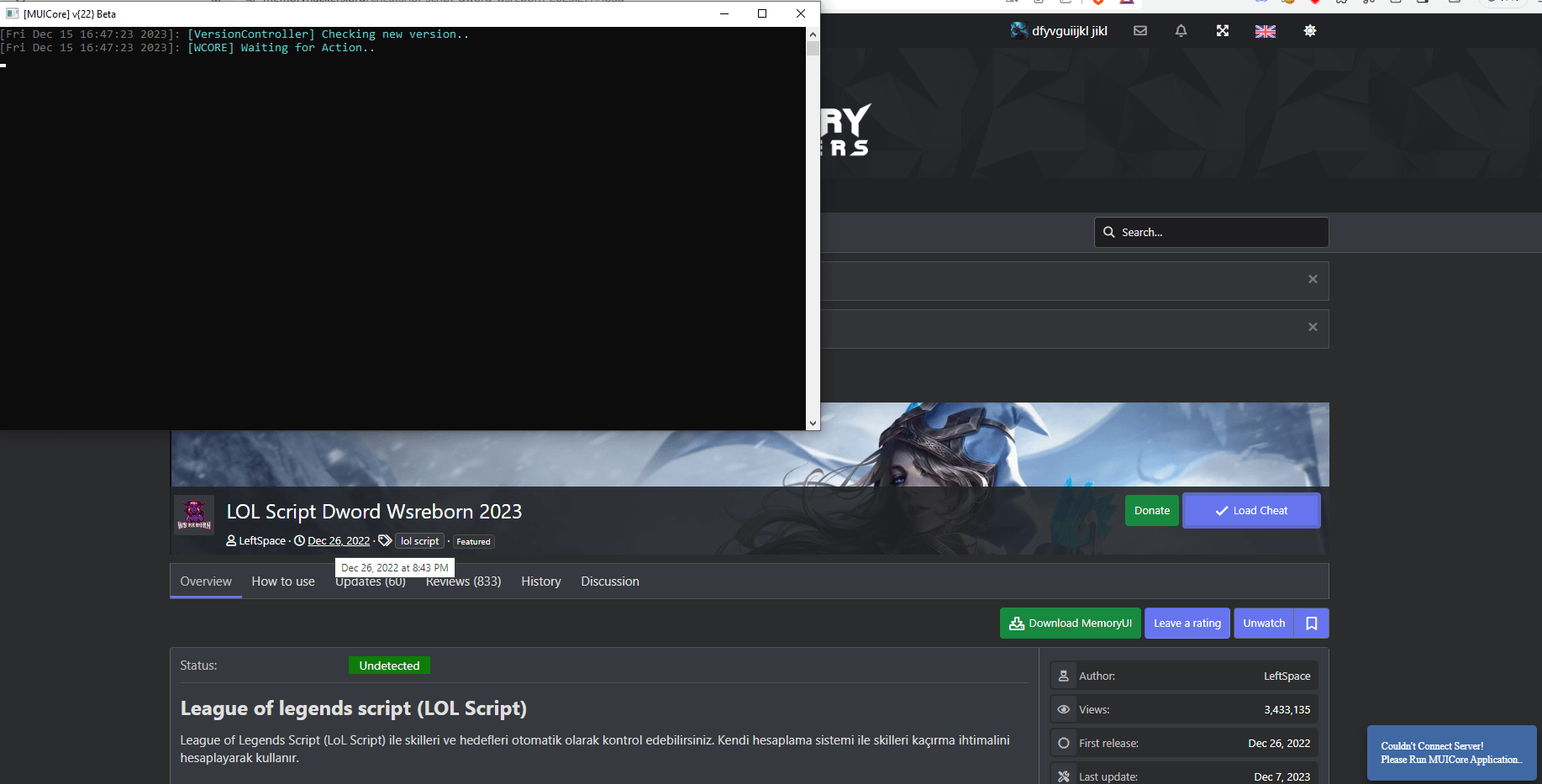Click the four-arrow expand icon in the header
The height and width of the screenshot is (784, 1542).
1223,31
